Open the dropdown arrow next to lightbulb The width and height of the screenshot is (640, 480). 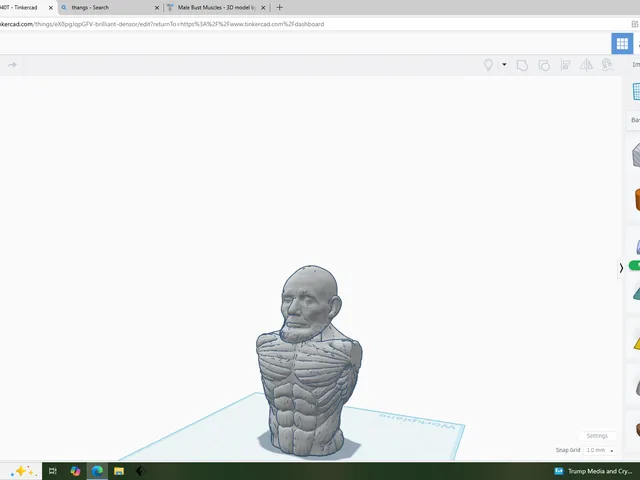504,64
